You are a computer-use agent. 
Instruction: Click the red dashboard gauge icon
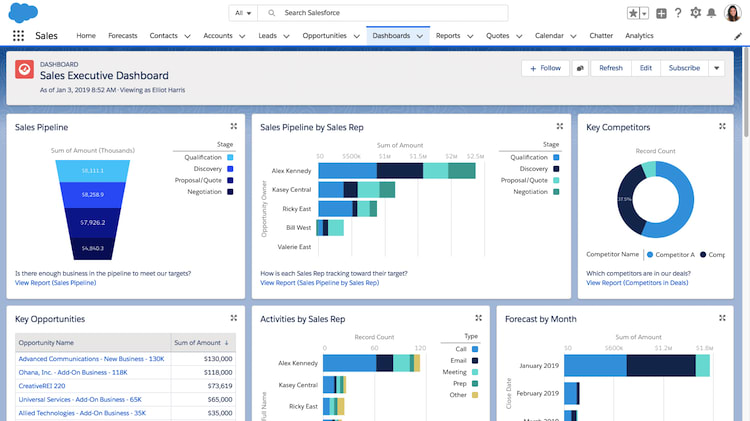point(24,69)
